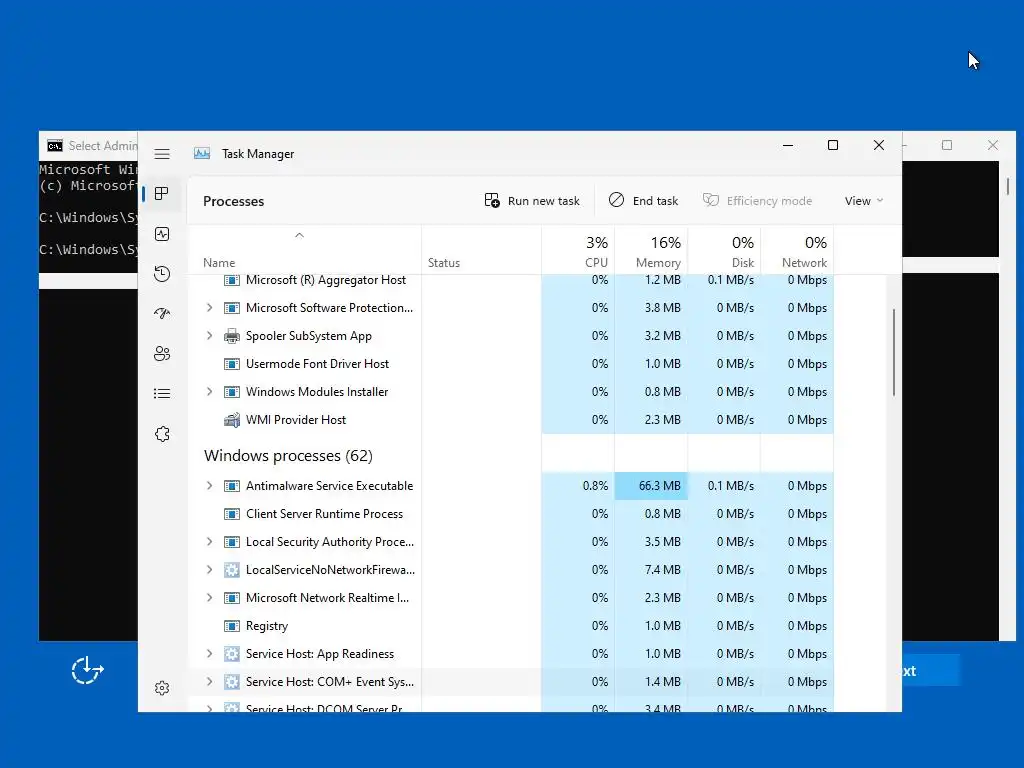The height and width of the screenshot is (768, 1024).
Task: Sort processes by Disk column
Action: pyautogui.click(x=724, y=250)
